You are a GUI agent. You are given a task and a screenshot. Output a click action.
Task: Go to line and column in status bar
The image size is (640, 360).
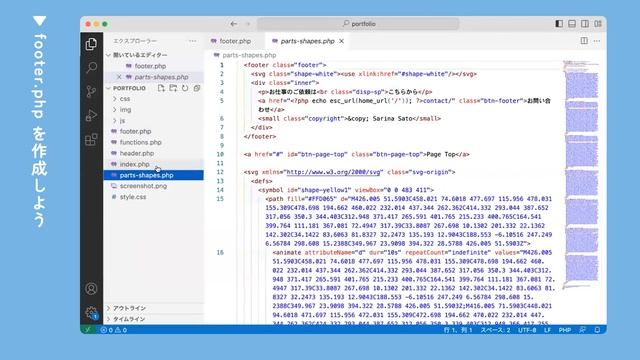[458, 330]
